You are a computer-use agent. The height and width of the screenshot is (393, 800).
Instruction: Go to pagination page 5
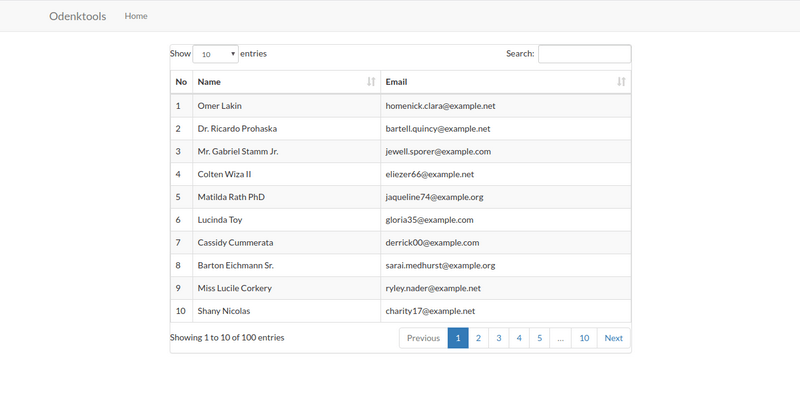coord(539,338)
